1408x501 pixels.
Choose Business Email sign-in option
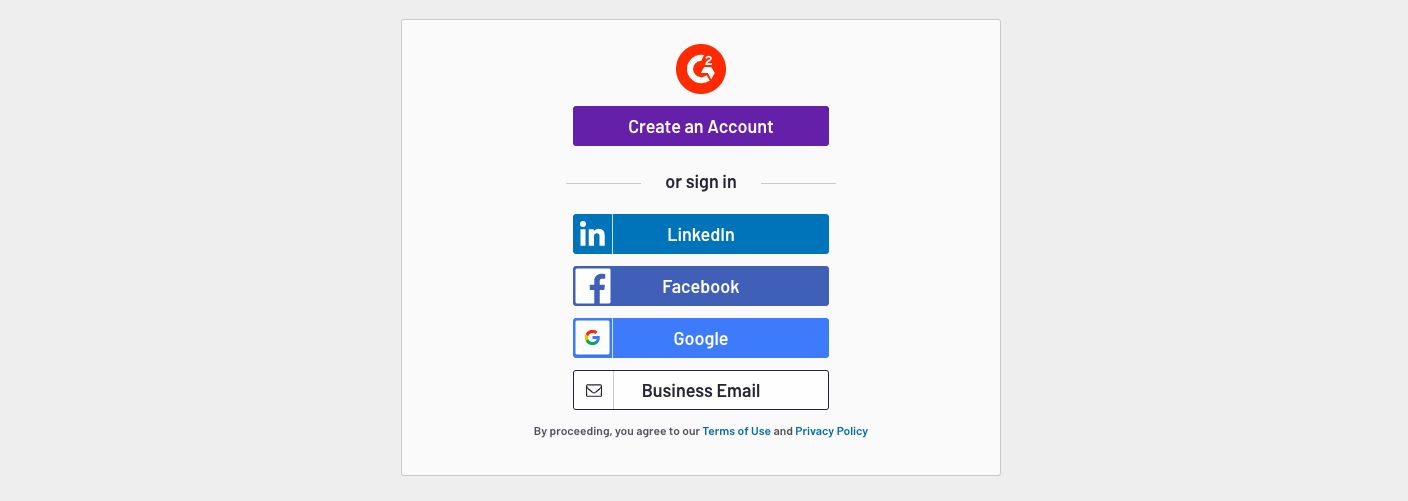(701, 390)
